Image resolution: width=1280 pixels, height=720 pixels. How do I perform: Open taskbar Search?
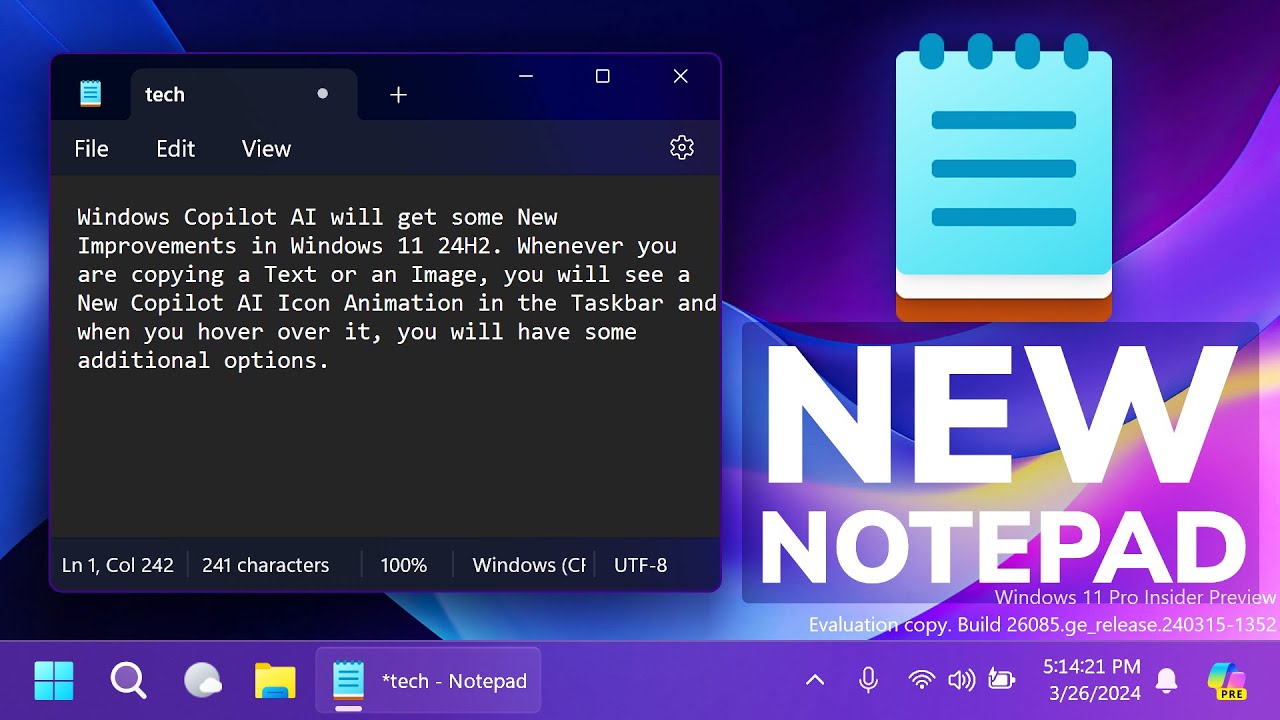click(x=128, y=681)
